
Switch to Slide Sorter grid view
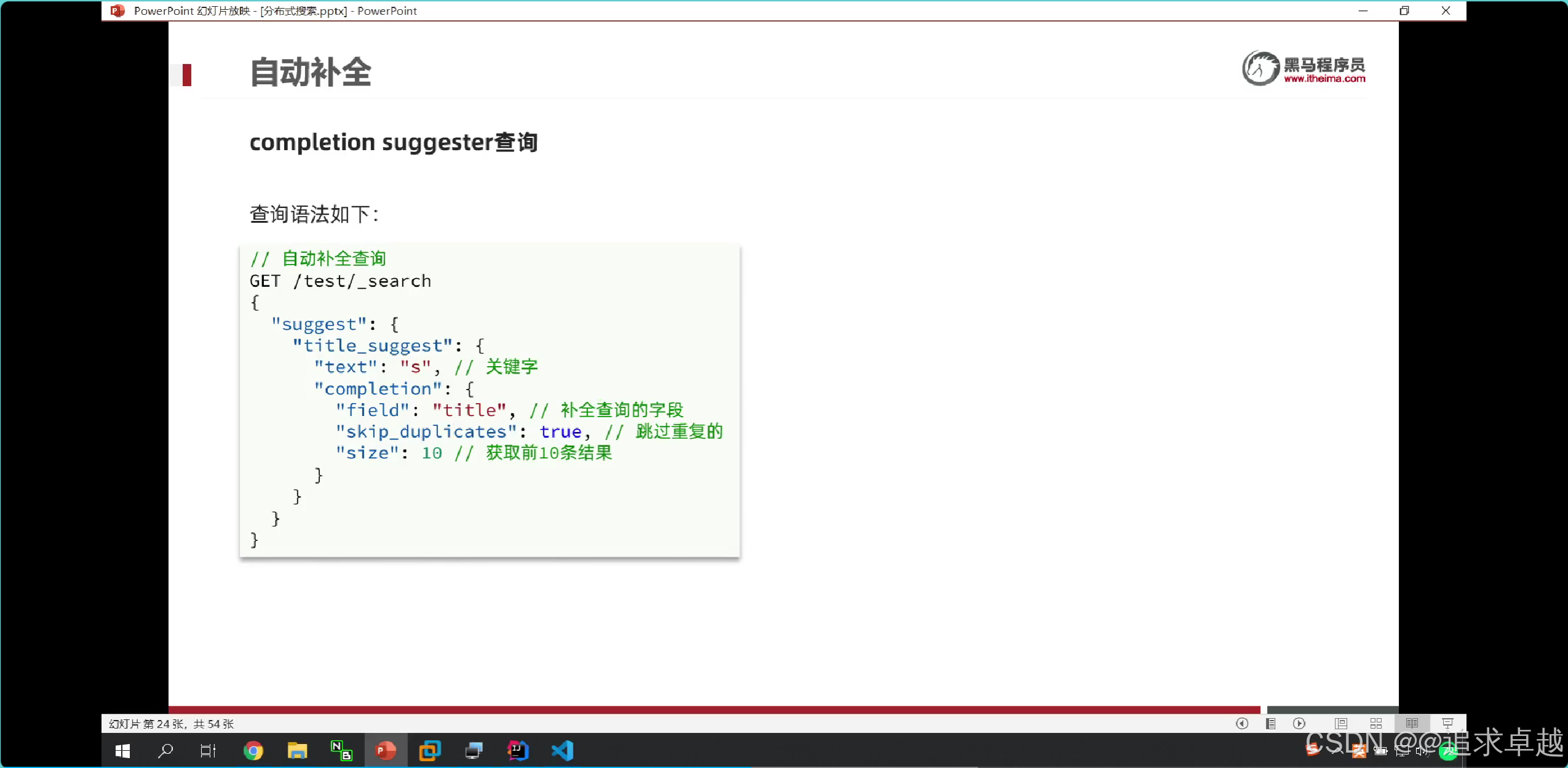pos(1376,724)
